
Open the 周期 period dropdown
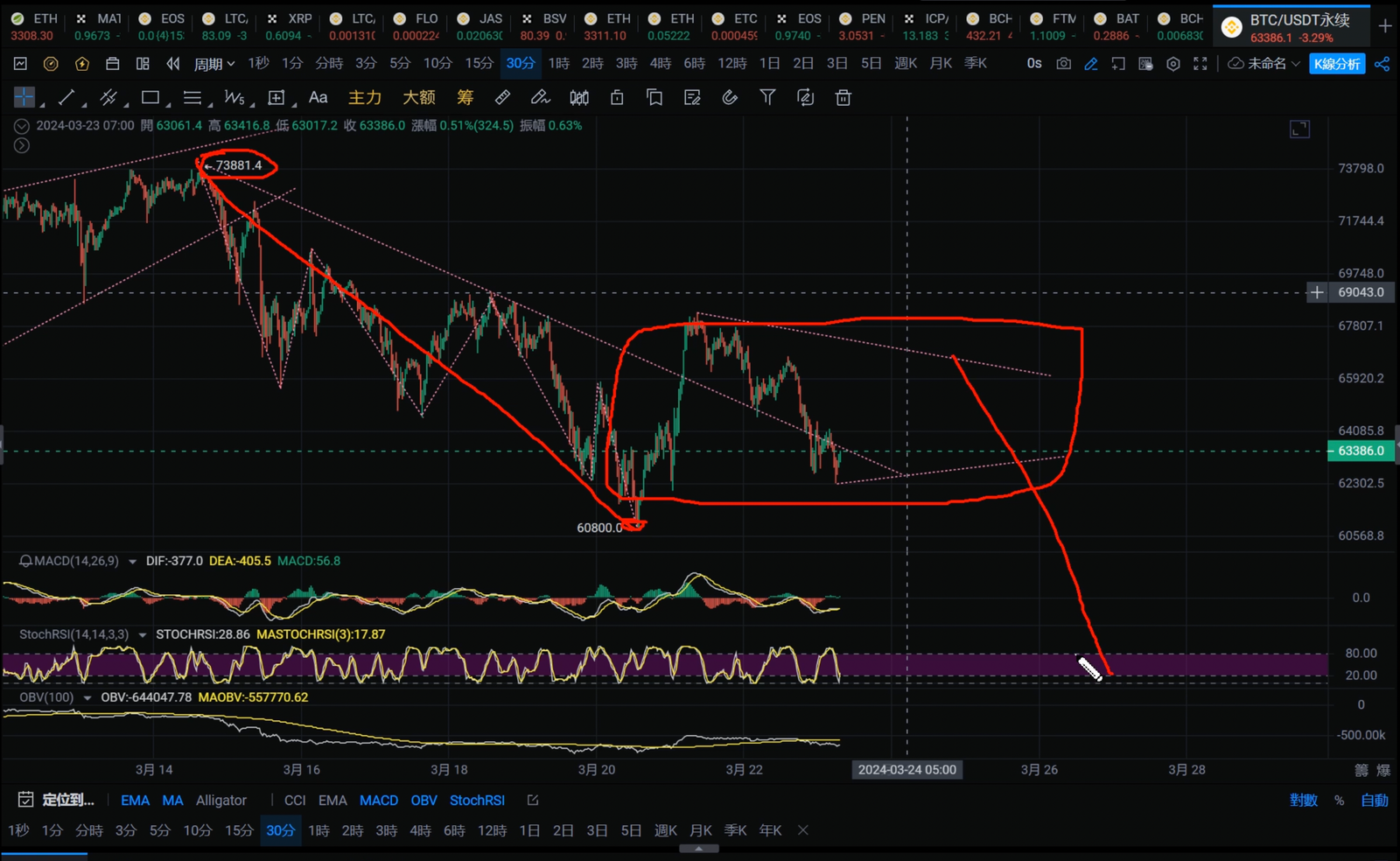[x=214, y=63]
